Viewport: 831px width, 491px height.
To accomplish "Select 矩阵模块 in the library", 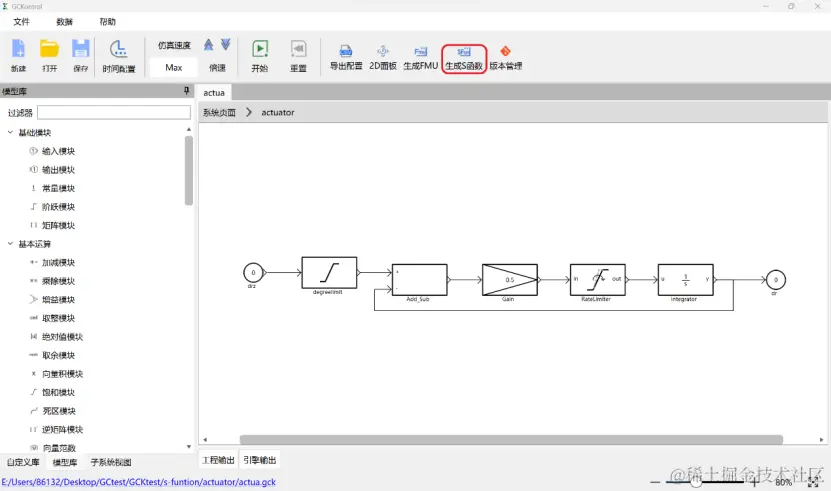I will 58,225.
